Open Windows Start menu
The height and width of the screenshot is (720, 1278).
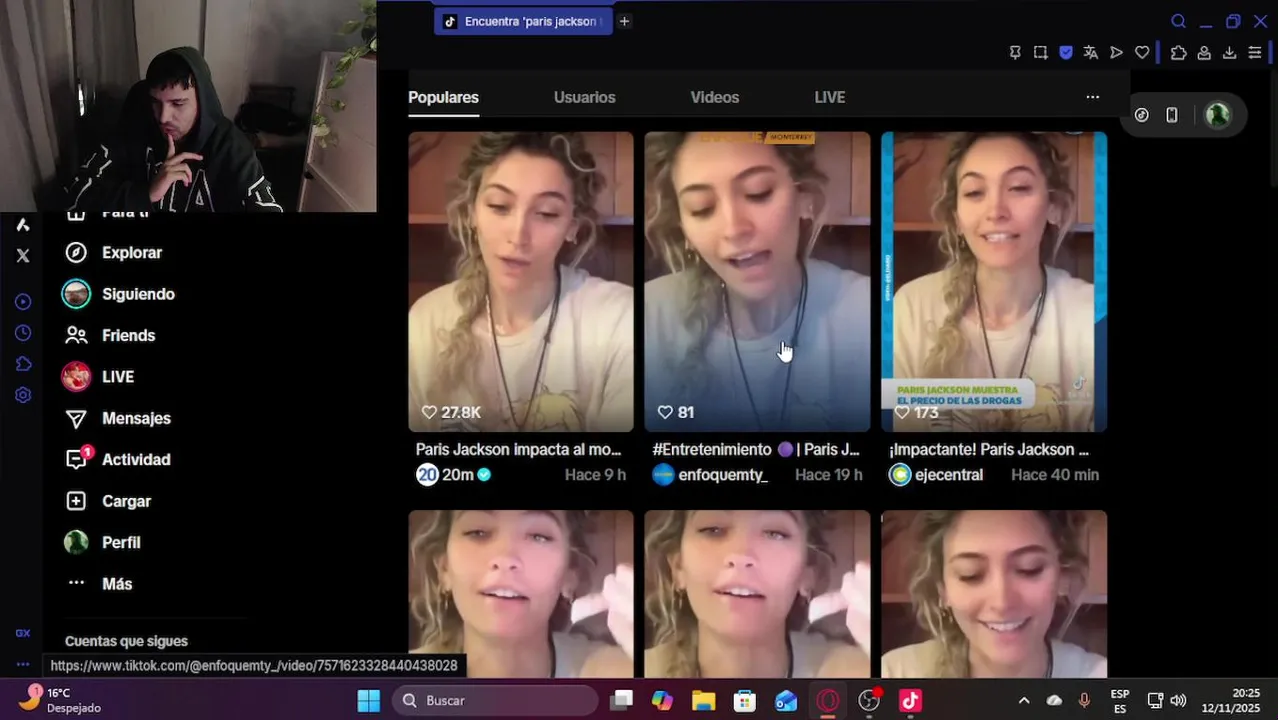coord(369,701)
